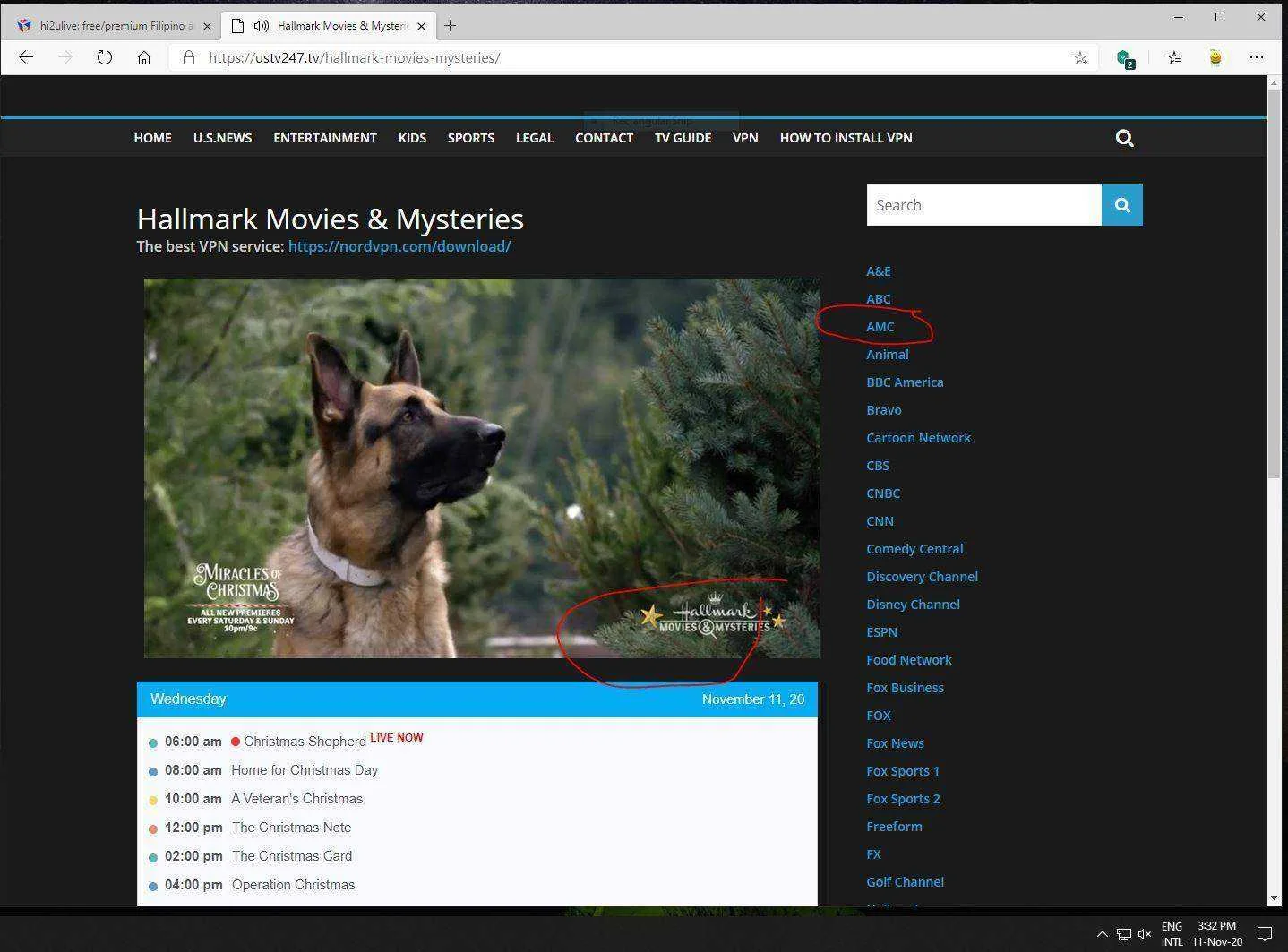Open Fox News channel link
Screen dimensions: 1288x952
coord(895,743)
